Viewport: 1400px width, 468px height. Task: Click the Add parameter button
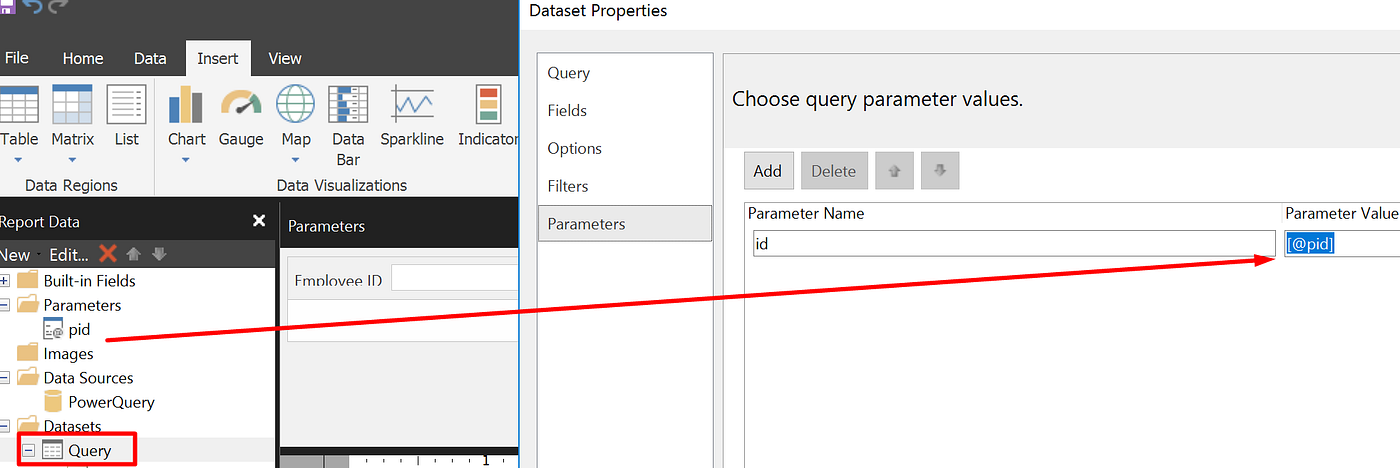[768, 171]
